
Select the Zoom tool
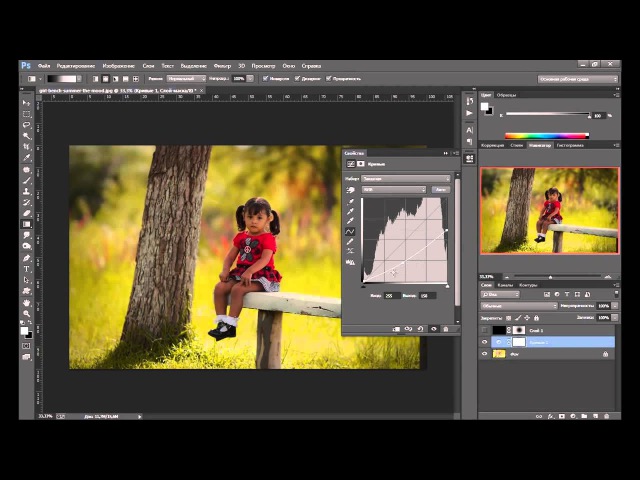click(x=27, y=313)
